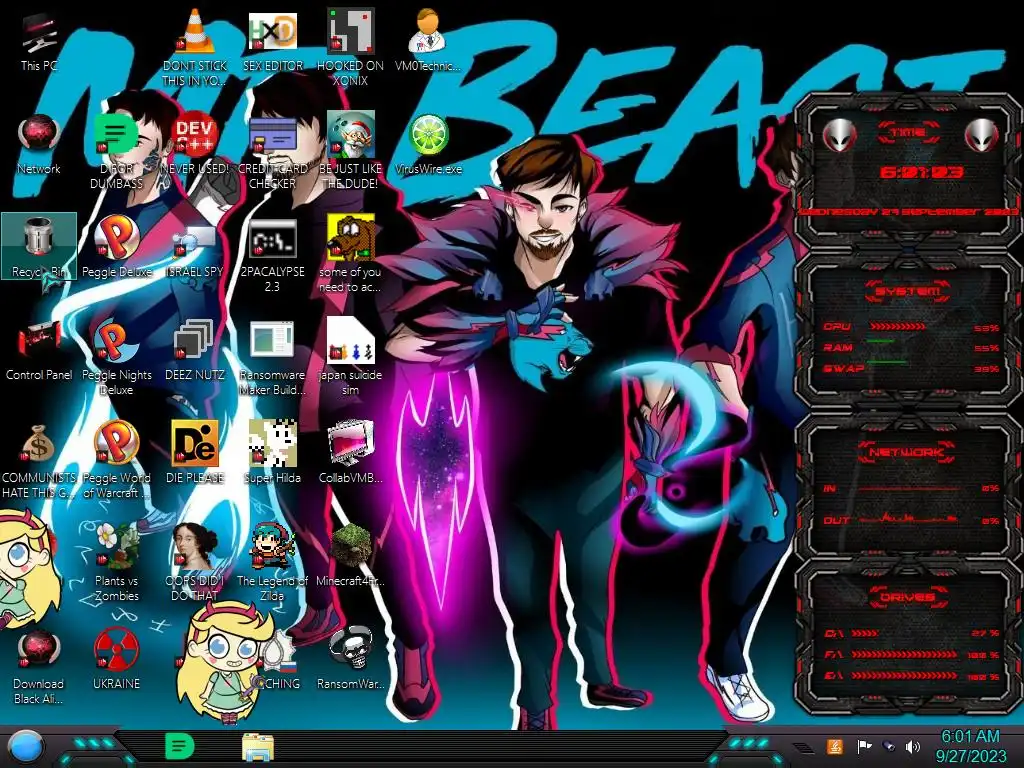The image size is (1024, 768).
Task: Open the green DIFOR DUMBASS shortcut icon
Action: tap(116, 135)
